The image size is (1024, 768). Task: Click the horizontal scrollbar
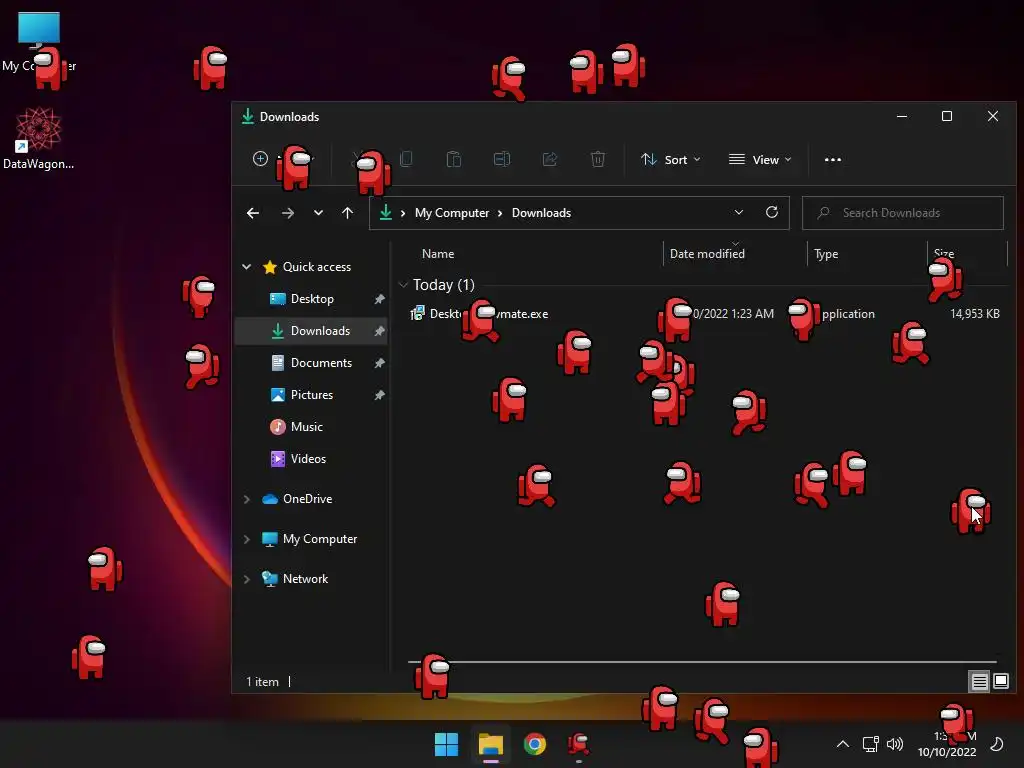[702, 662]
